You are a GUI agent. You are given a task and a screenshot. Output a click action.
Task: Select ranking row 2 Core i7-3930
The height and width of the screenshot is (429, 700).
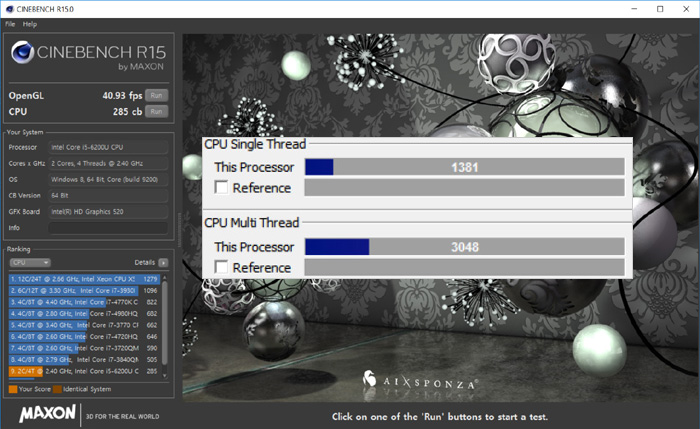click(84, 291)
